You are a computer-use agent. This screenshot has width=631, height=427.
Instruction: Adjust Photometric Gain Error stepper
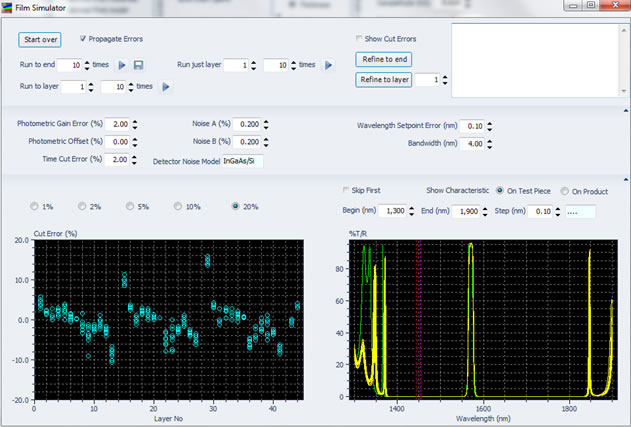click(135, 124)
